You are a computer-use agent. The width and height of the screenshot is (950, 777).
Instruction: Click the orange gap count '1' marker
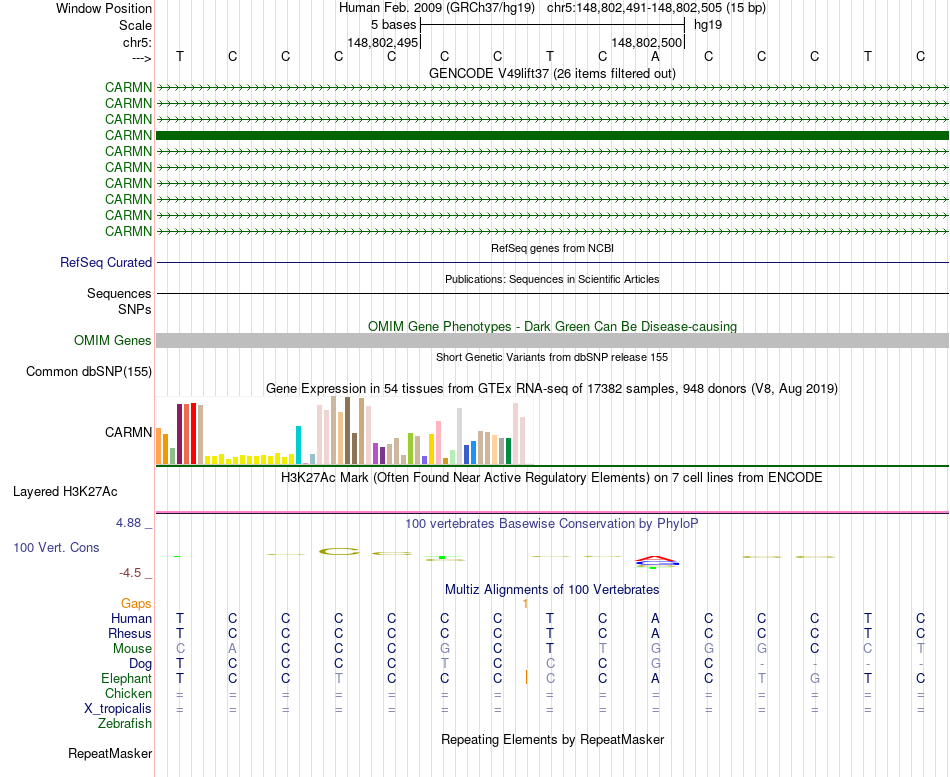[x=525, y=604]
